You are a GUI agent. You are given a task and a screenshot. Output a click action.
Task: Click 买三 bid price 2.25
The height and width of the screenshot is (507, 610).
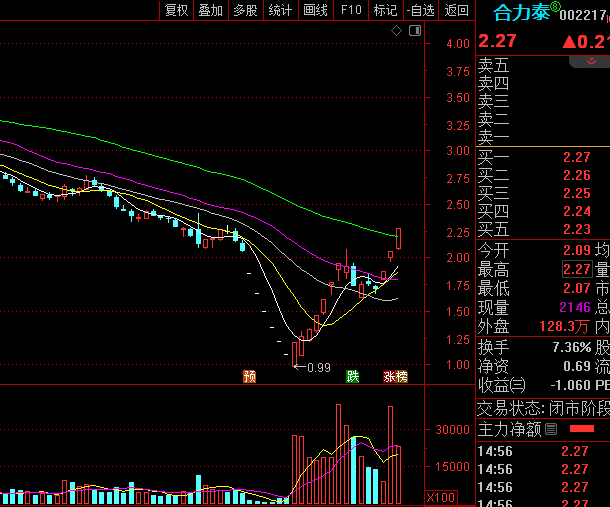pyautogui.click(x=577, y=193)
